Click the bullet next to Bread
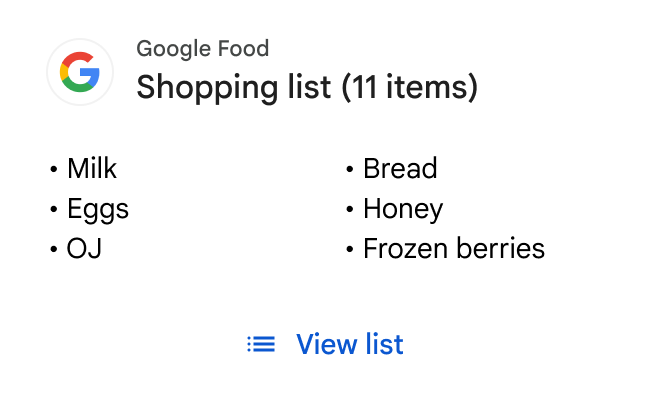 [x=349, y=170]
